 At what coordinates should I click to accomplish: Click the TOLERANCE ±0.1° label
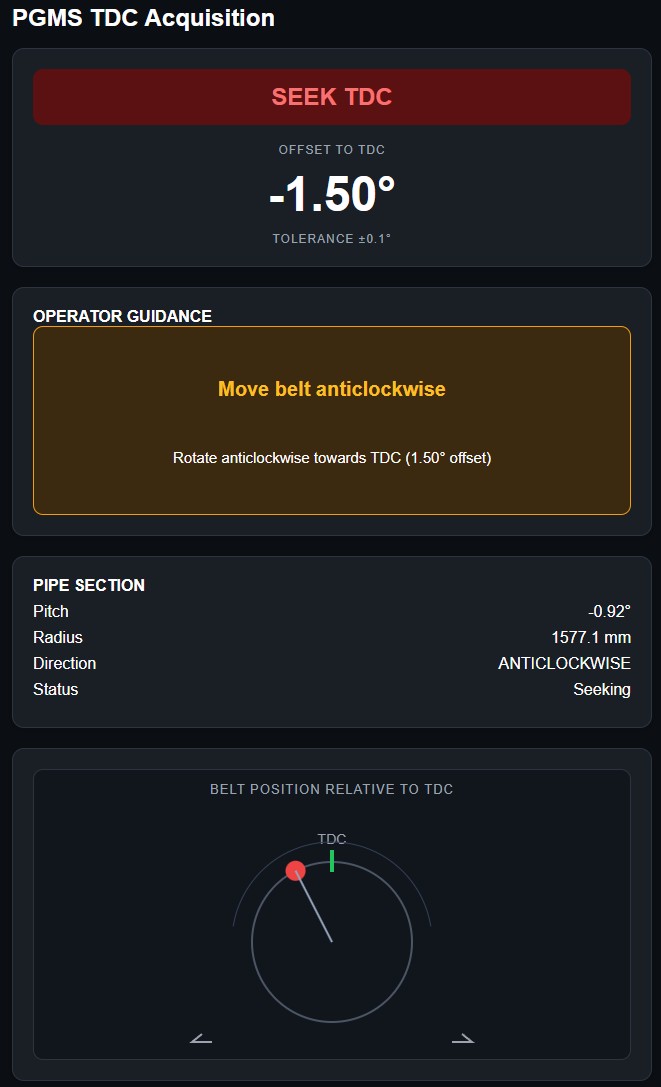[x=332, y=239]
